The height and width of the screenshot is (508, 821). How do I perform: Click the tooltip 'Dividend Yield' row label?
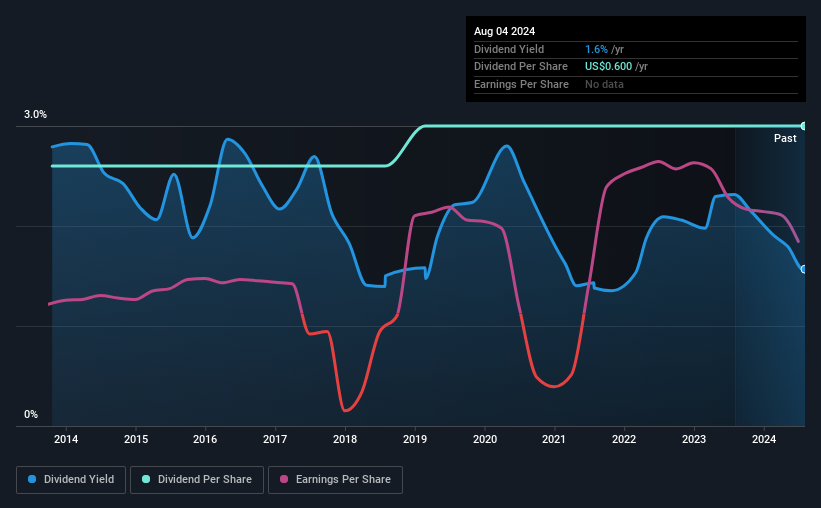(x=509, y=49)
